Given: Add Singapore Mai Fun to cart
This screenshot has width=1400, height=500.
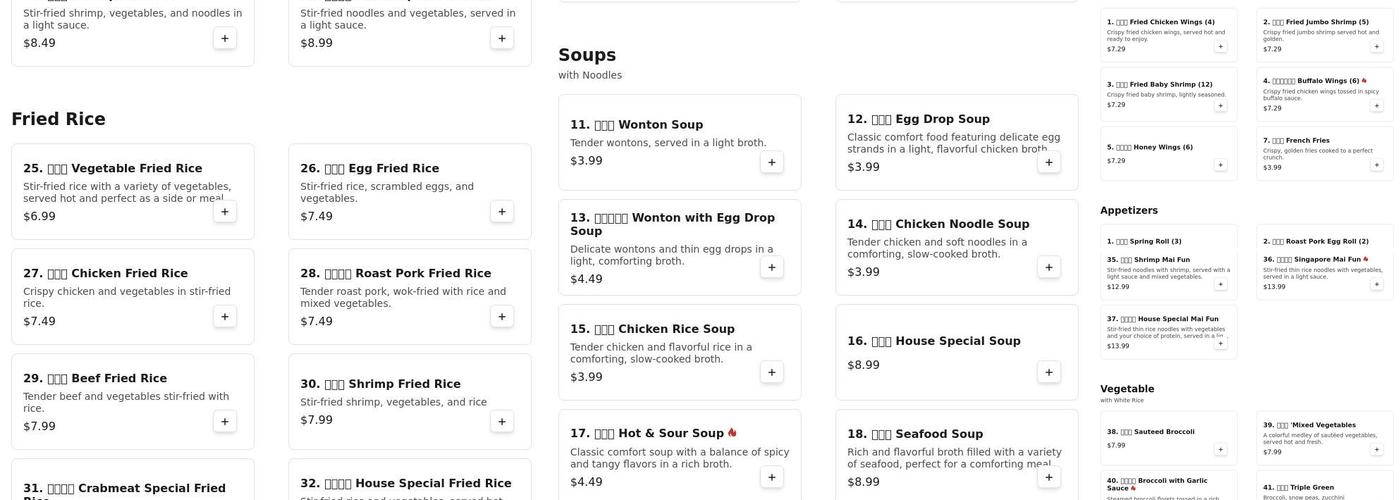Looking at the screenshot, I should 1376,284.
